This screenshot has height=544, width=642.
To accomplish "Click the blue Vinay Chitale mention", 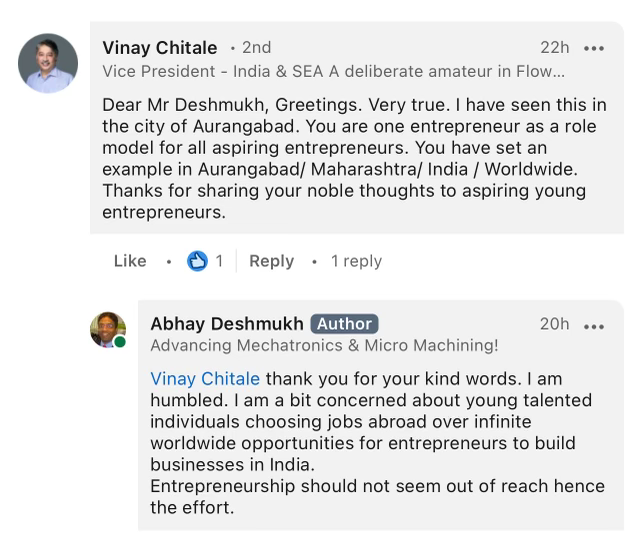I will pyautogui.click(x=204, y=379).
